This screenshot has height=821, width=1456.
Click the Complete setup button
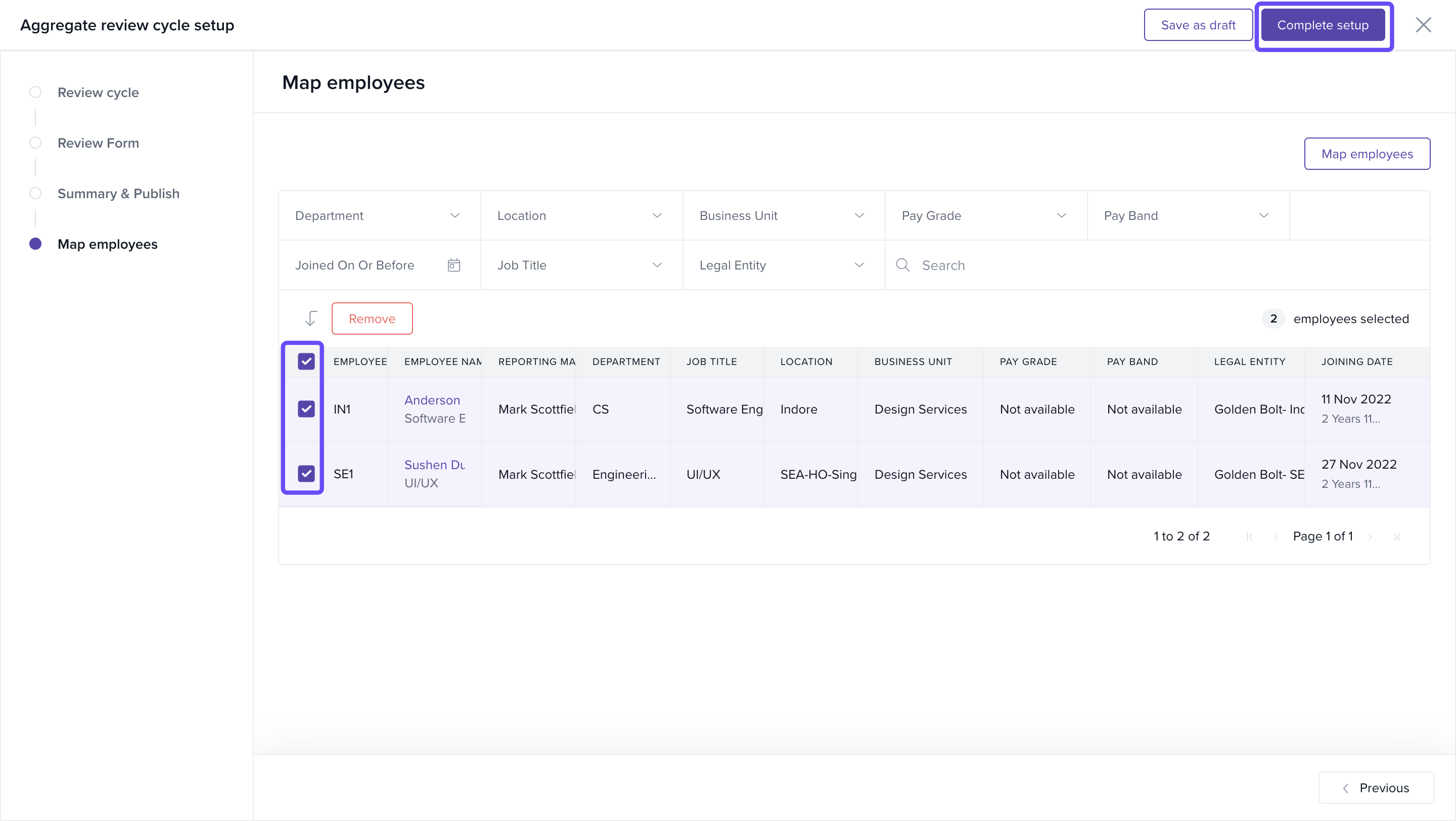pyautogui.click(x=1322, y=25)
